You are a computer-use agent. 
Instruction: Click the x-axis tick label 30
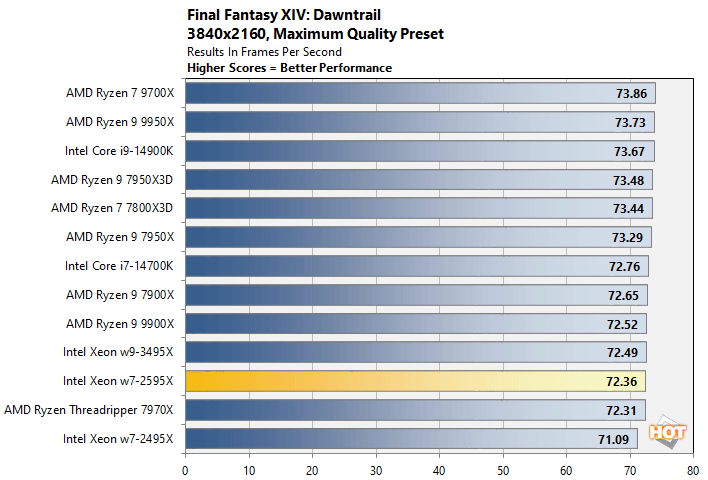(x=376, y=471)
